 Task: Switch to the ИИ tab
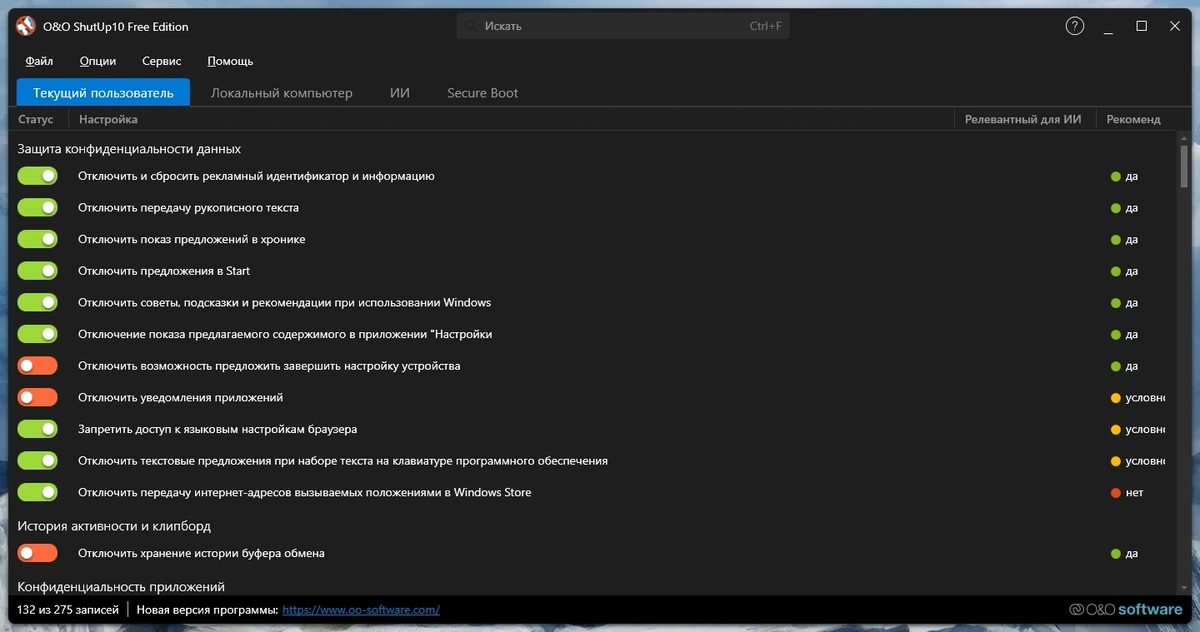(400, 93)
